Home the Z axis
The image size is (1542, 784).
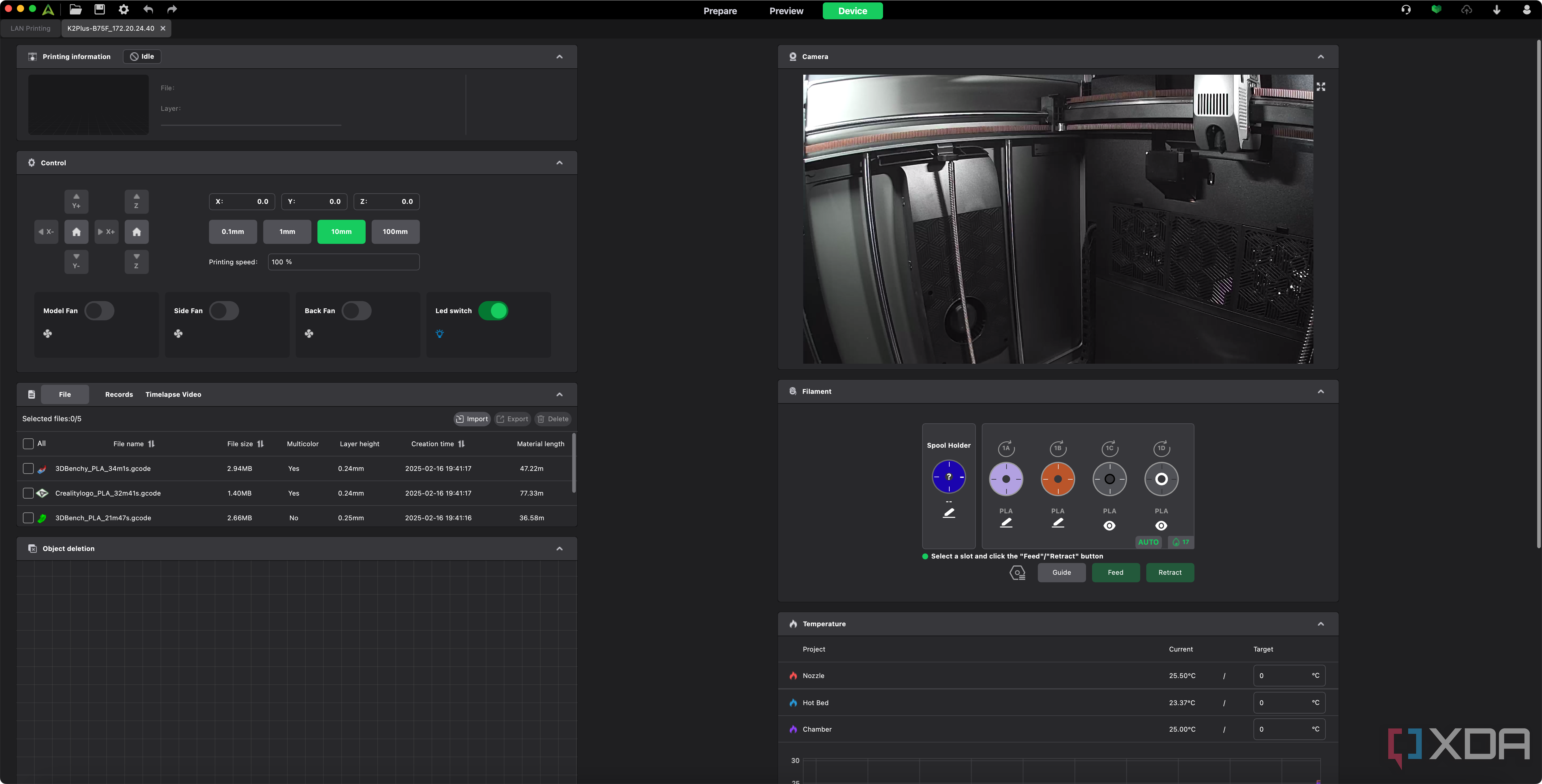(136, 232)
